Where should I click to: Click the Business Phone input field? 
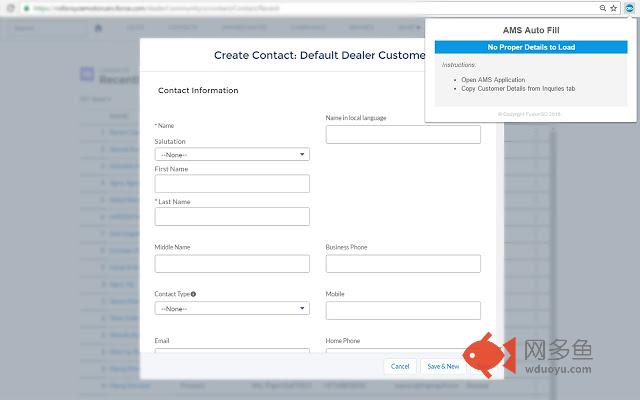point(403,264)
